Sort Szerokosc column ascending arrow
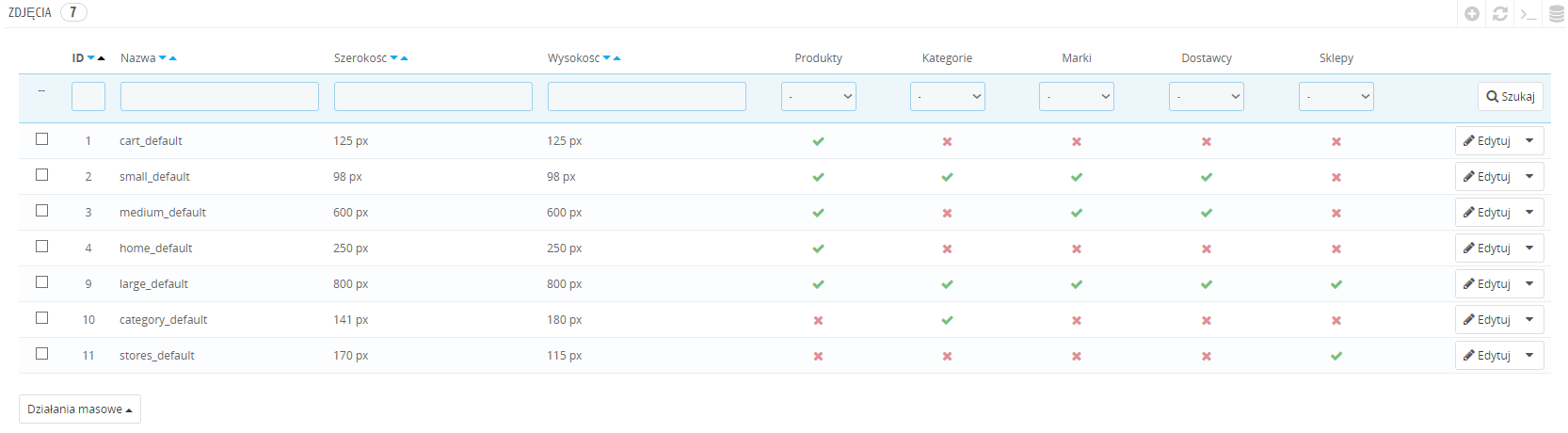The height and width of the screenshot is (433, 1568). pyautogui.click(x=405, y=58)
